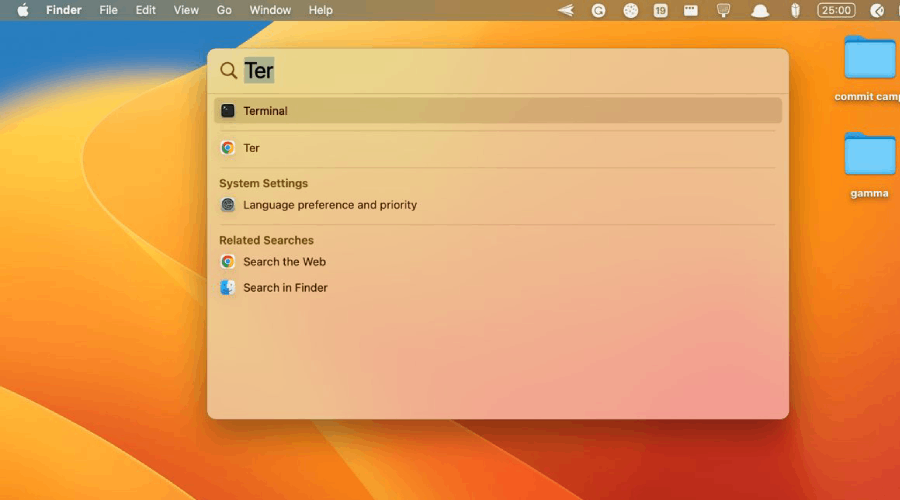
Task: Click the Spotlight magnifying glass icon
Action: [x=229, y=71]
